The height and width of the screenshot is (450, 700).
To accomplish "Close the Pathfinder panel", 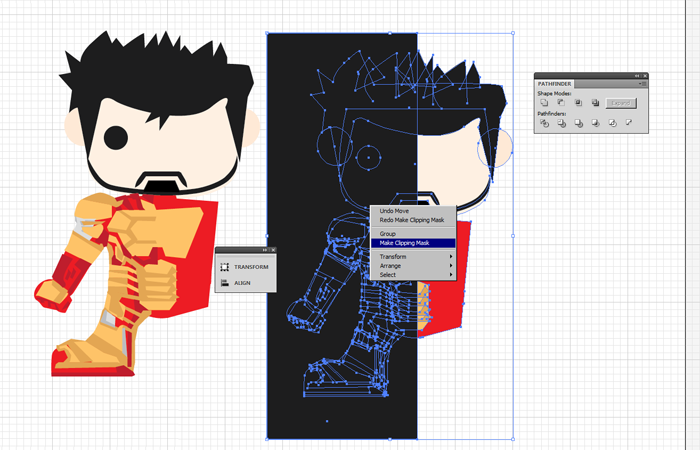I will (x=645, y=76).
